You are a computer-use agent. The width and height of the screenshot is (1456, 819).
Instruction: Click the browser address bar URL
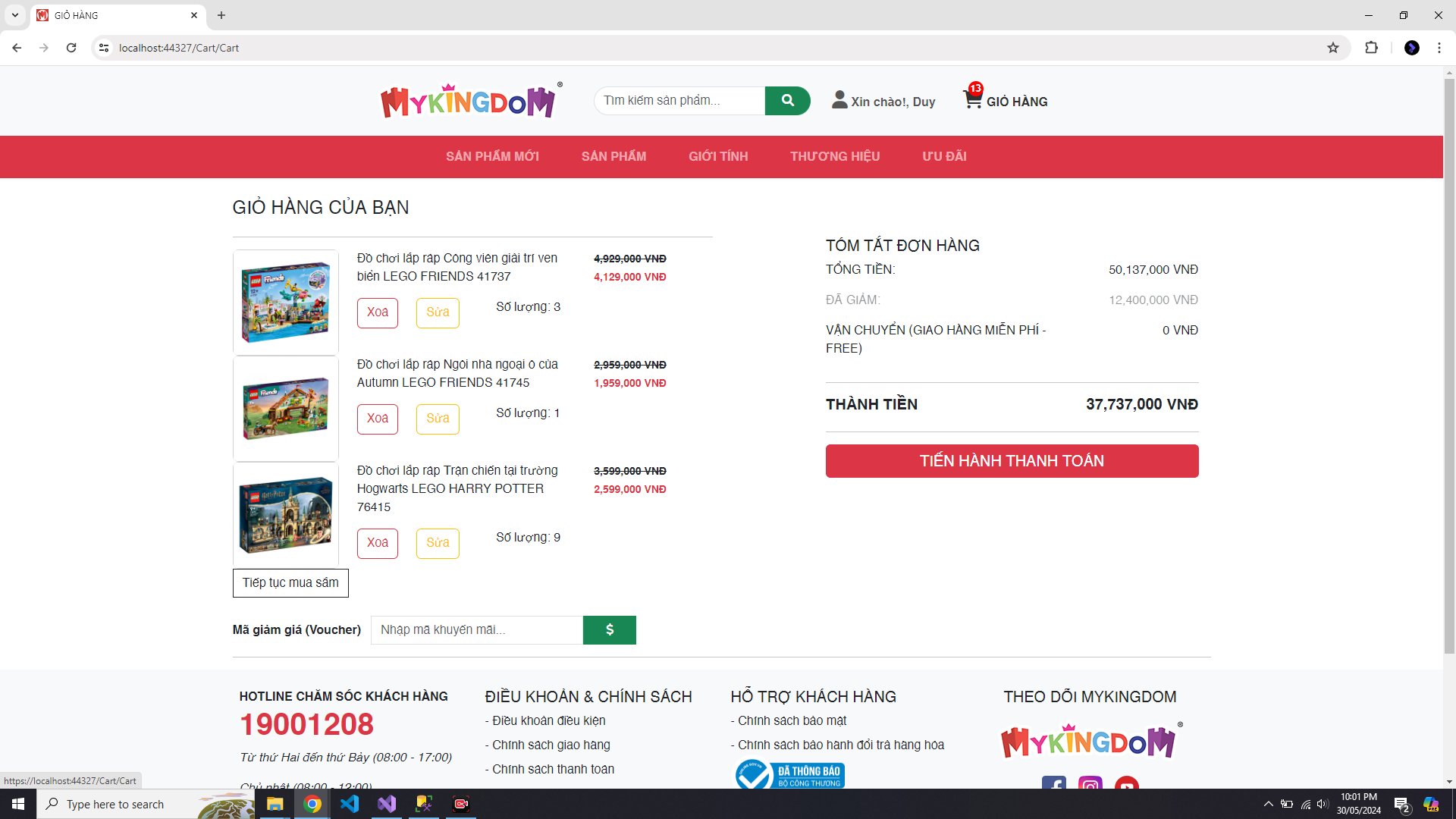point(179,48)
